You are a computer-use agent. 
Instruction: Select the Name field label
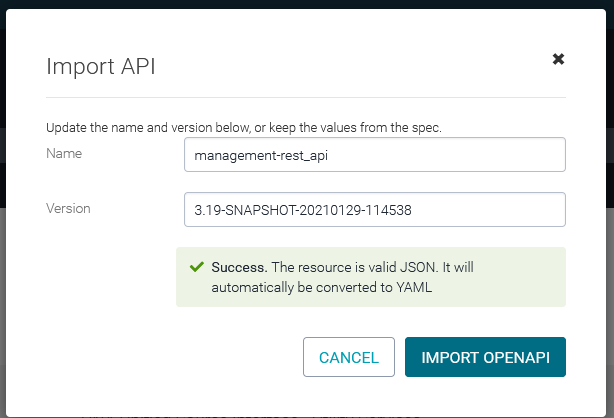(64, 154)
